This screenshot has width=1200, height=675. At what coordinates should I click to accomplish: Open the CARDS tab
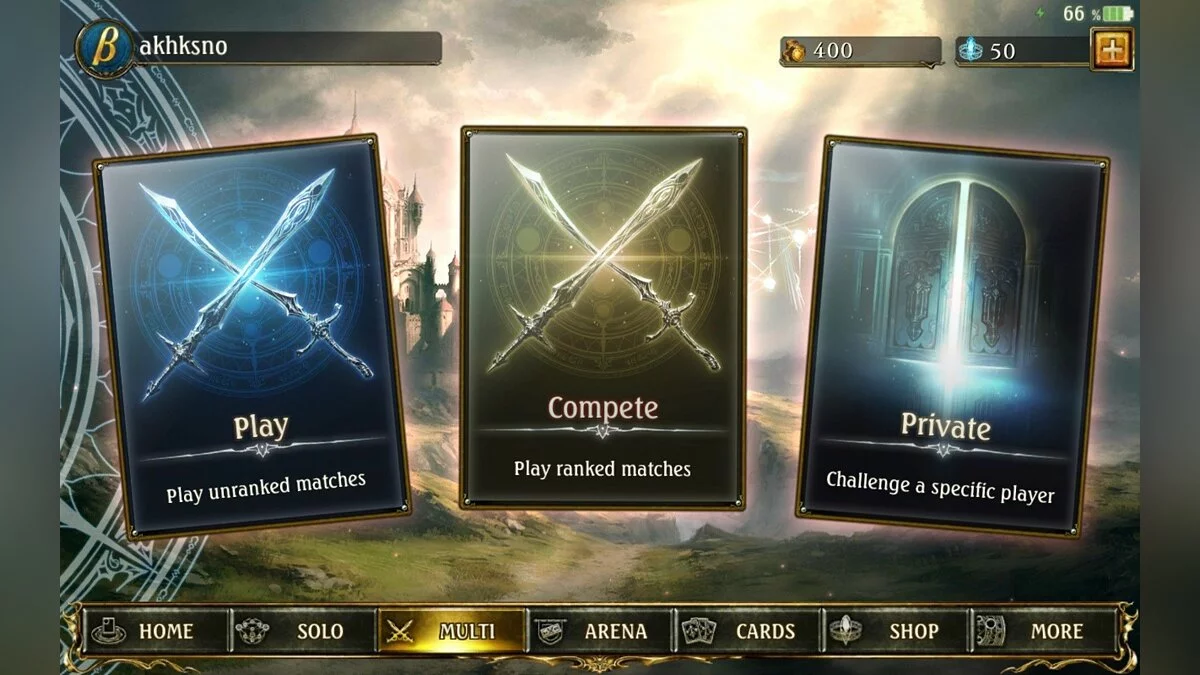tap(749, 631)
